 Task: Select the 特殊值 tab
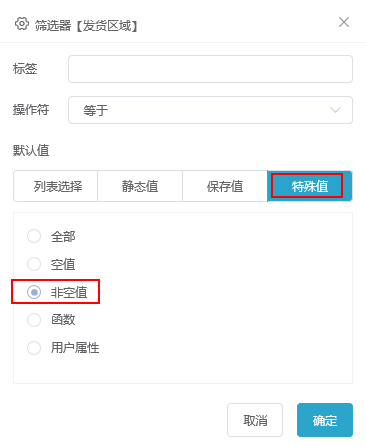click(x=310, y=186)
